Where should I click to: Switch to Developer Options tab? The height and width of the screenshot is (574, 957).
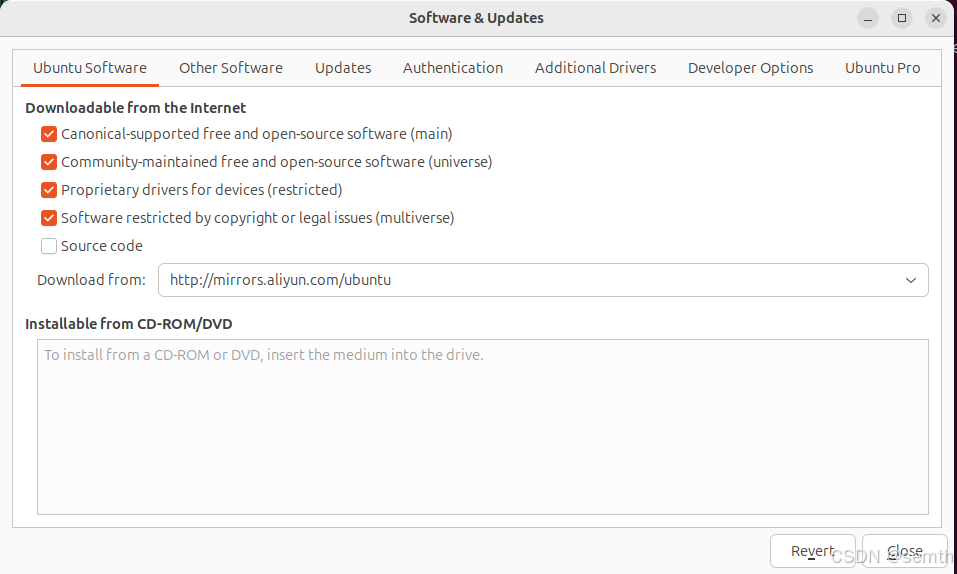[751, 68]
